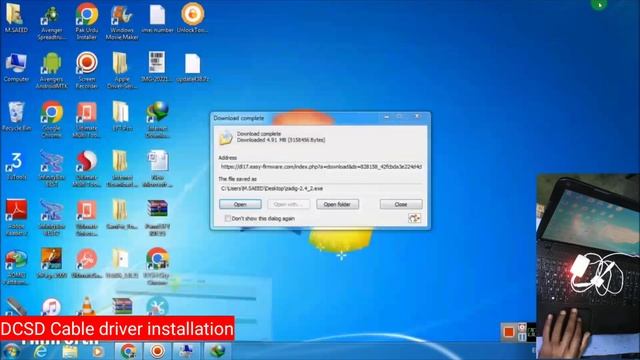Open the Pak Urdu Installer shortcut
The width and height of the screenshot is (640, 360).
coord(87,21)
